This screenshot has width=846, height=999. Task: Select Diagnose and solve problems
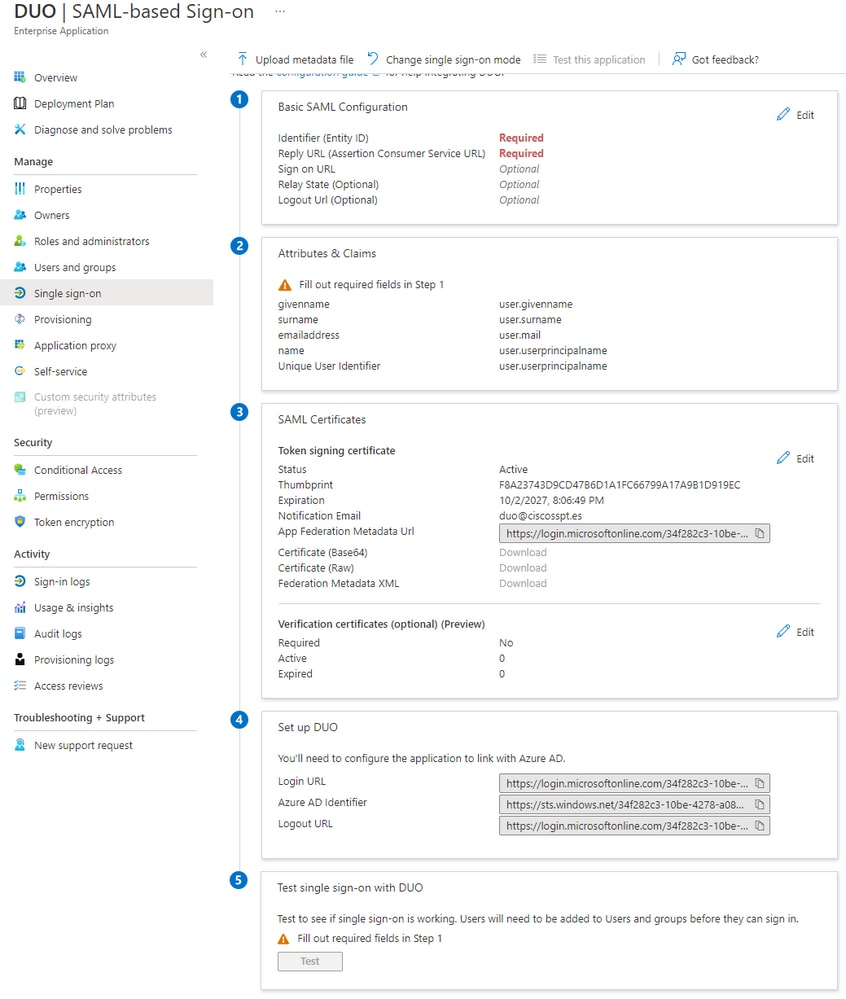(x=103, y=129)
